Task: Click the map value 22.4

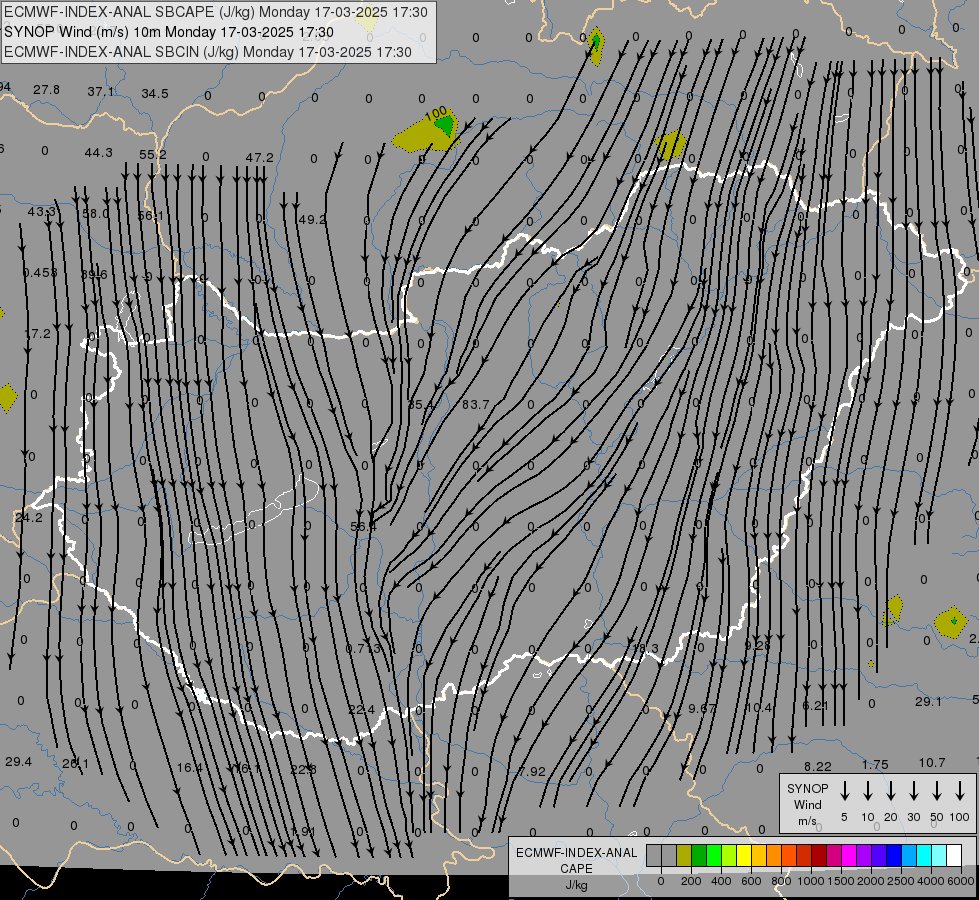Action: (x=362, y=709)
